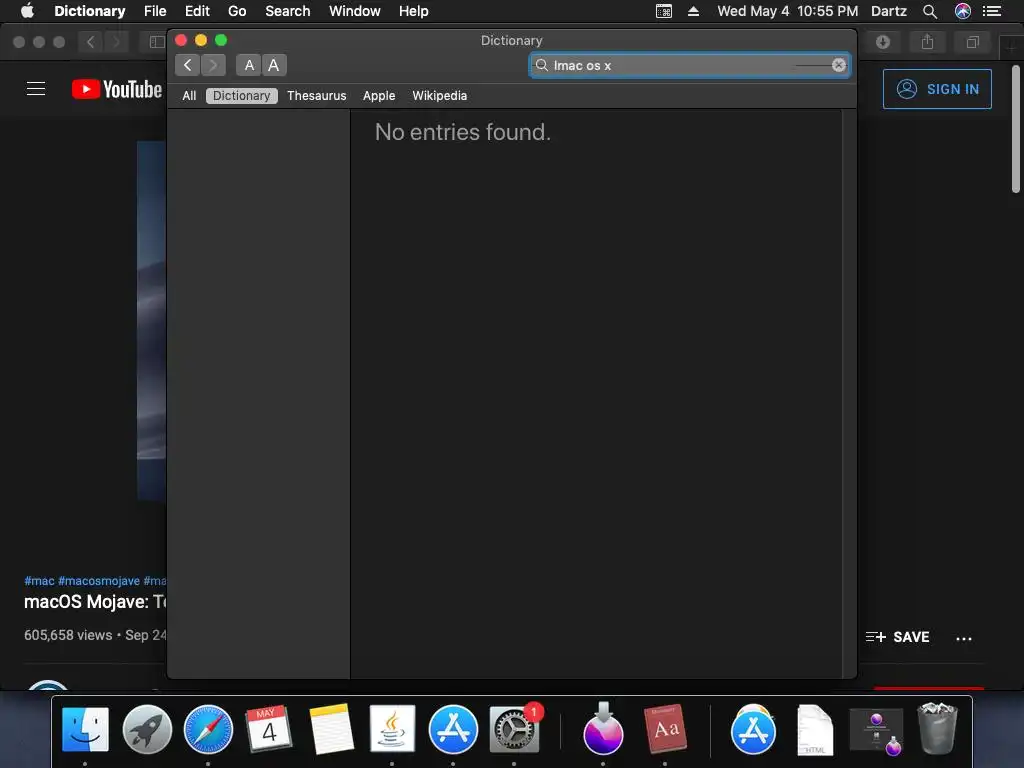Open Siri from the menu bar
Viewport: 1024px width, 768px height.
click(963, 11)
